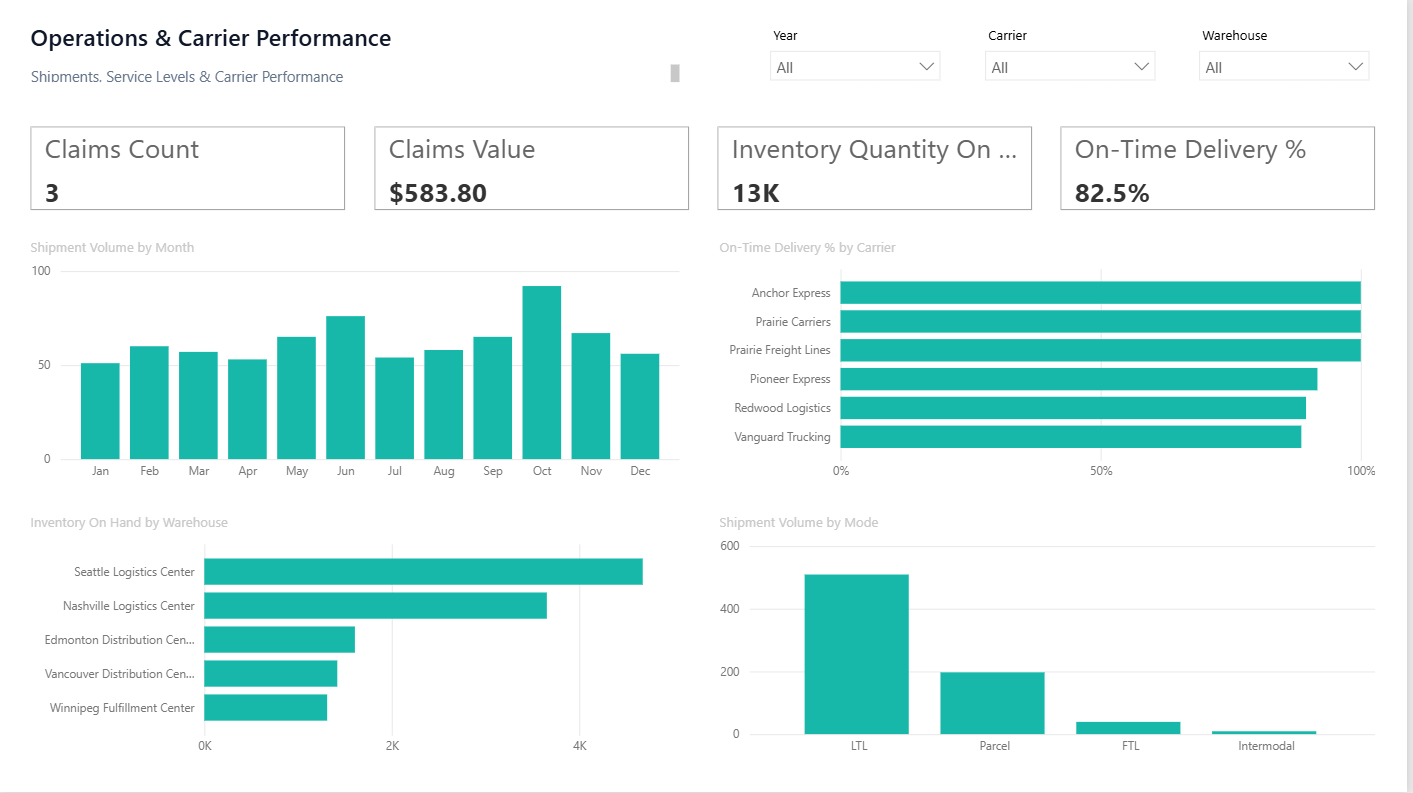Select the May shipment volume bar
1413x793 pixels.
[296, 398]
